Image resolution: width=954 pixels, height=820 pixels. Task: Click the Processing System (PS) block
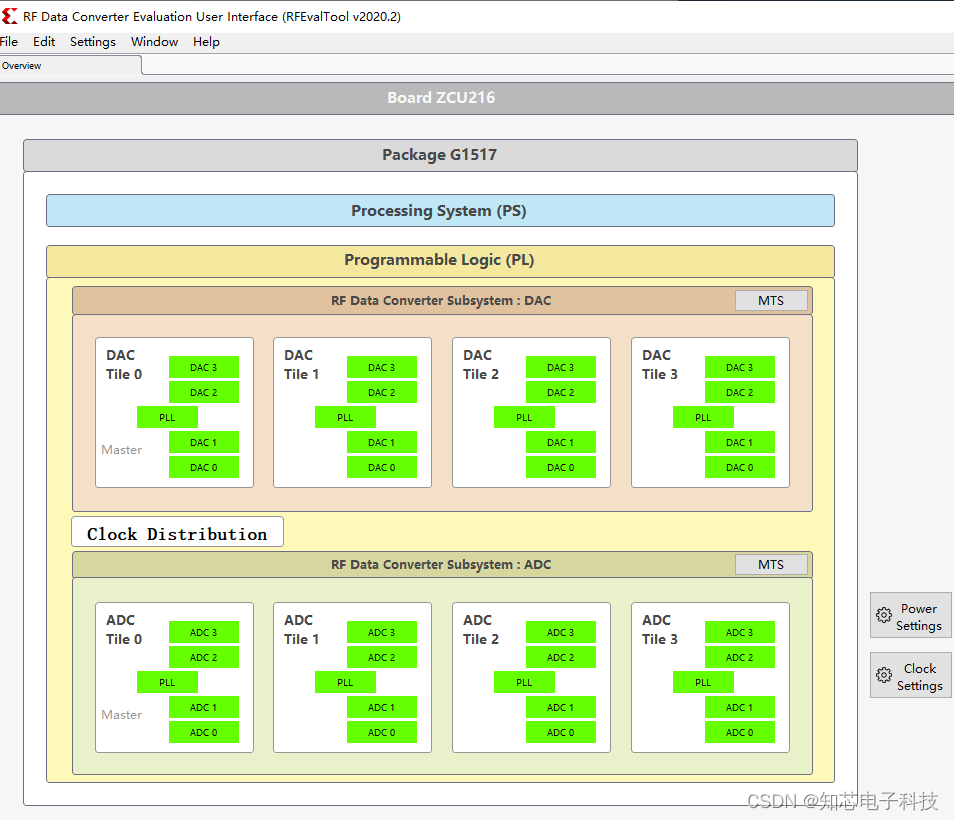tap(440, 210)
